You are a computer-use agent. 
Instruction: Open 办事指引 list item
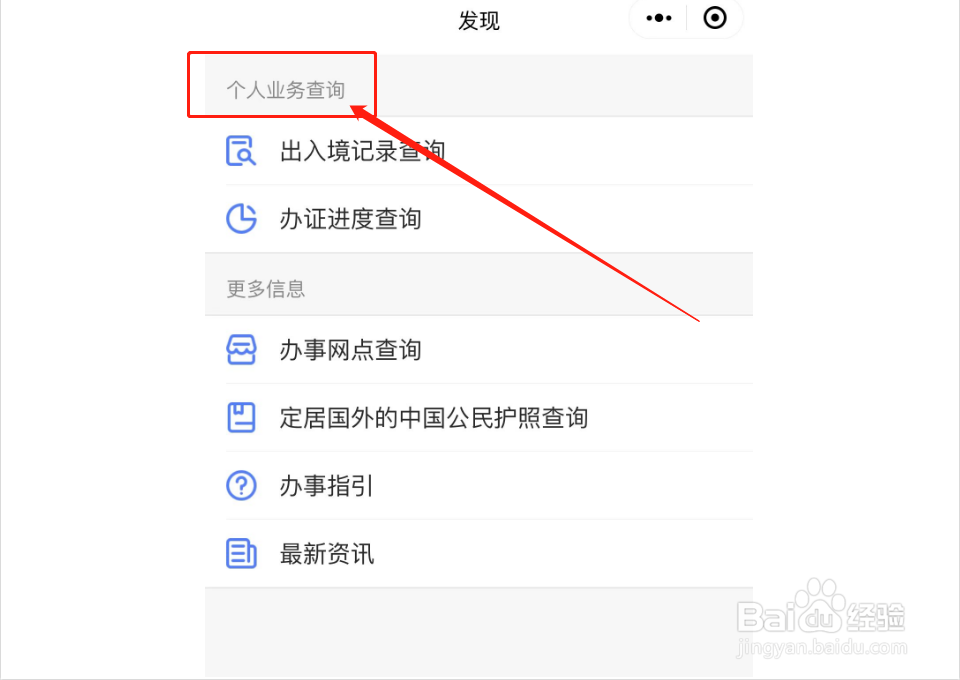click(479, 485)
